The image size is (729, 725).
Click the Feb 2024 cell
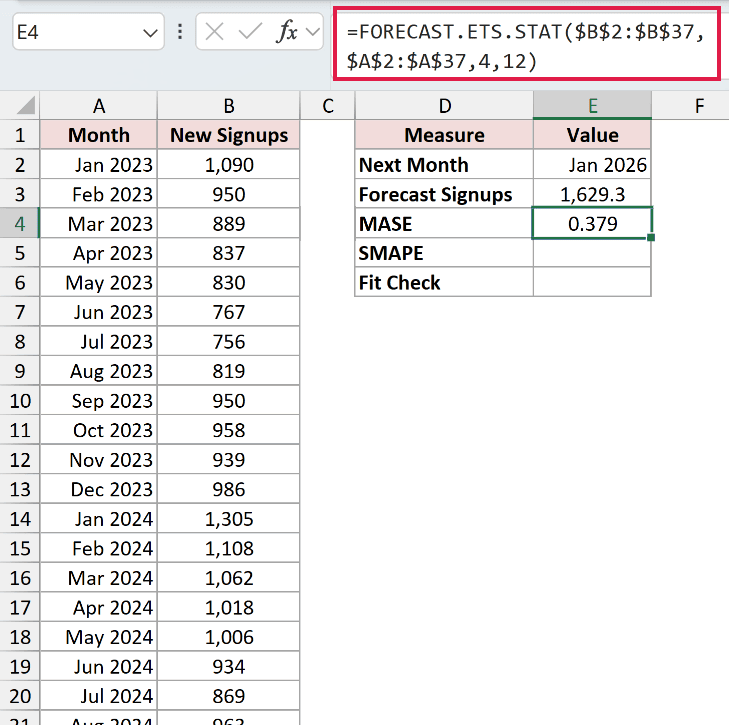pos(99,548)
